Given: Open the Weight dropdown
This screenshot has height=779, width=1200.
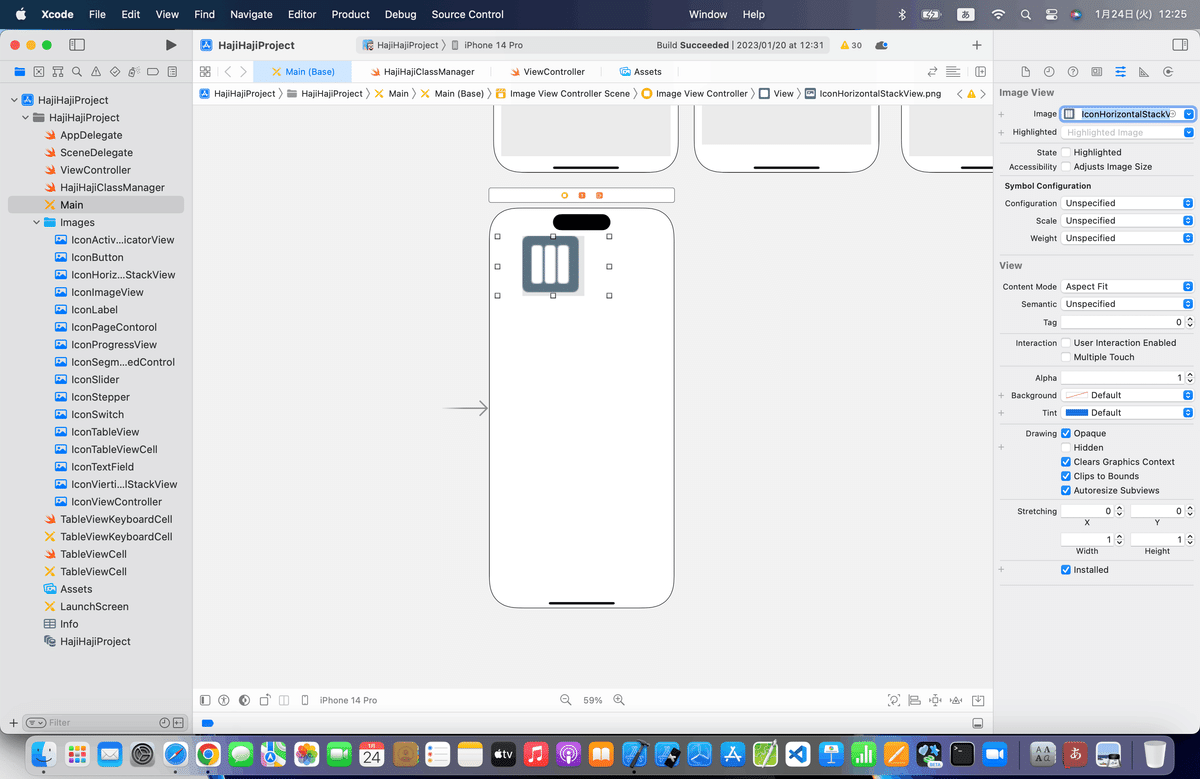Looking at the screenshot, I should [1128, 238].
